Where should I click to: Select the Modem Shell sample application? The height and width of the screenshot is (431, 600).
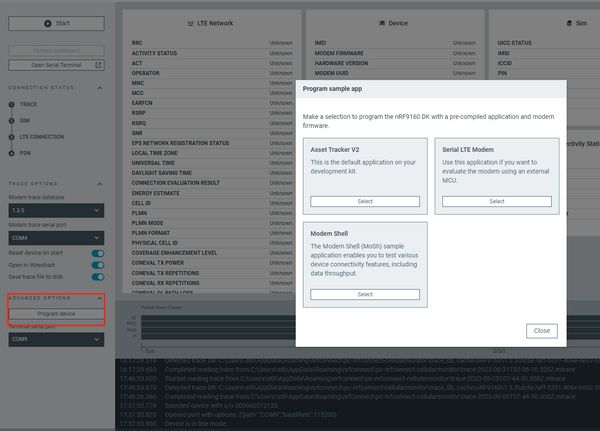[365, 294]
